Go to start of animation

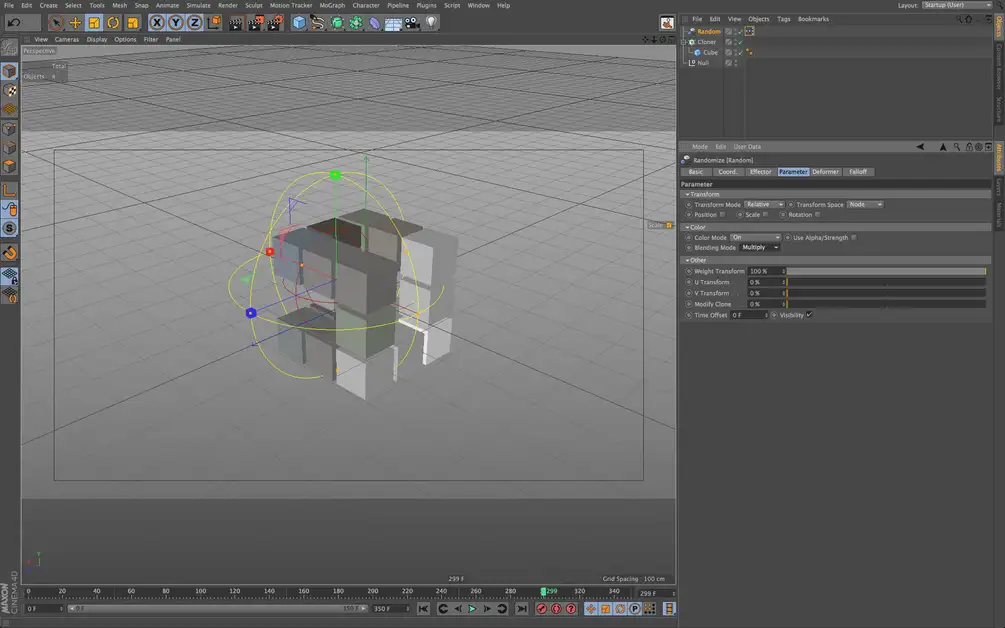pyautogui.click(x=423, y=609)
